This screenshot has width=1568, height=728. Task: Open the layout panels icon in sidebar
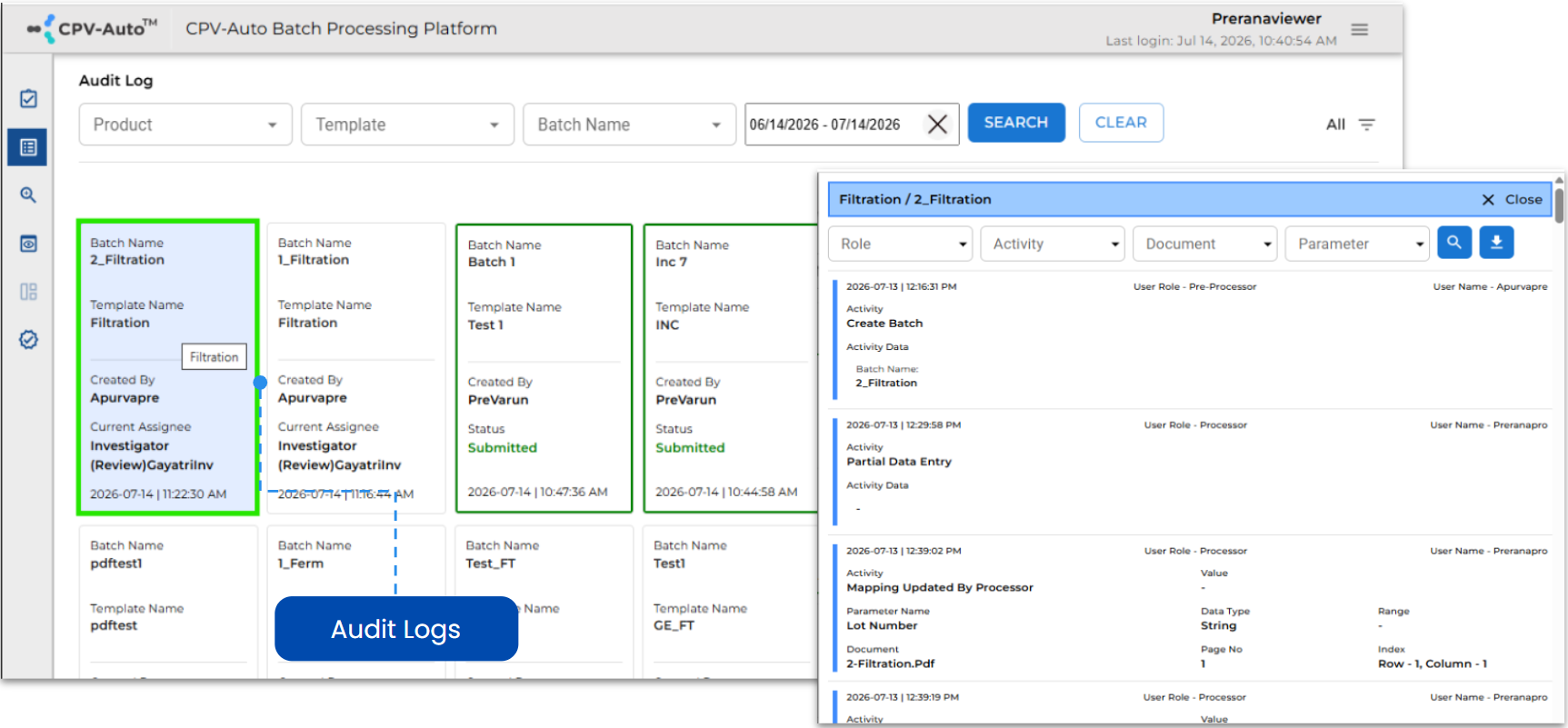pyautogui.click(x=28, y=292)
